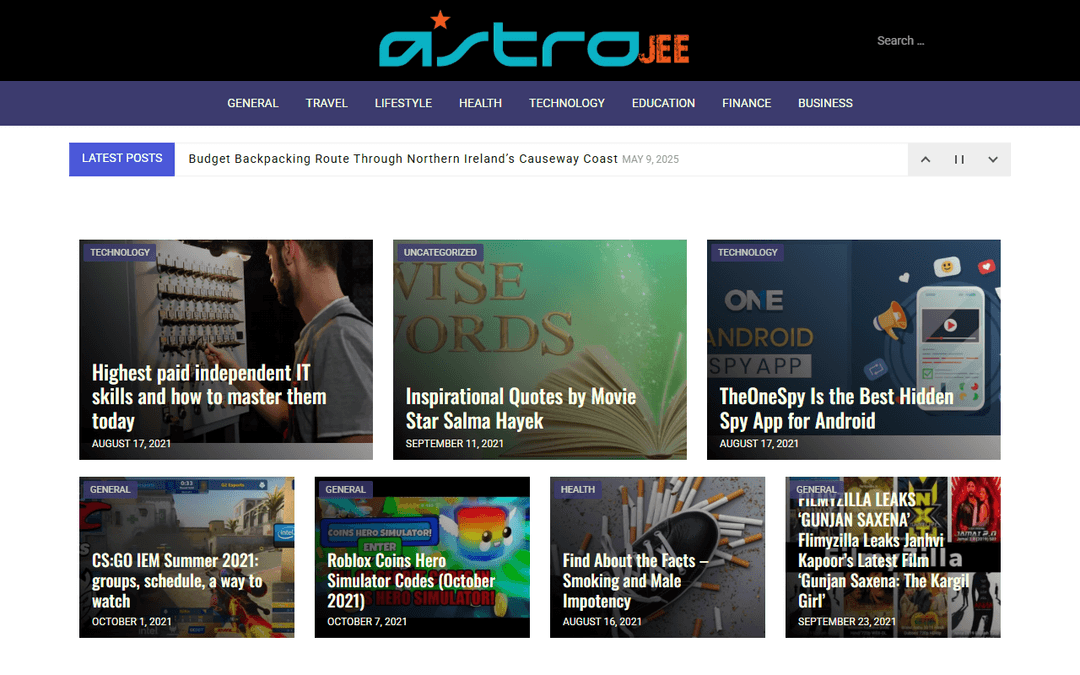Click August 17, 2021 on TheOneSpy card
Screen dimensions: 1080x675
759,444
